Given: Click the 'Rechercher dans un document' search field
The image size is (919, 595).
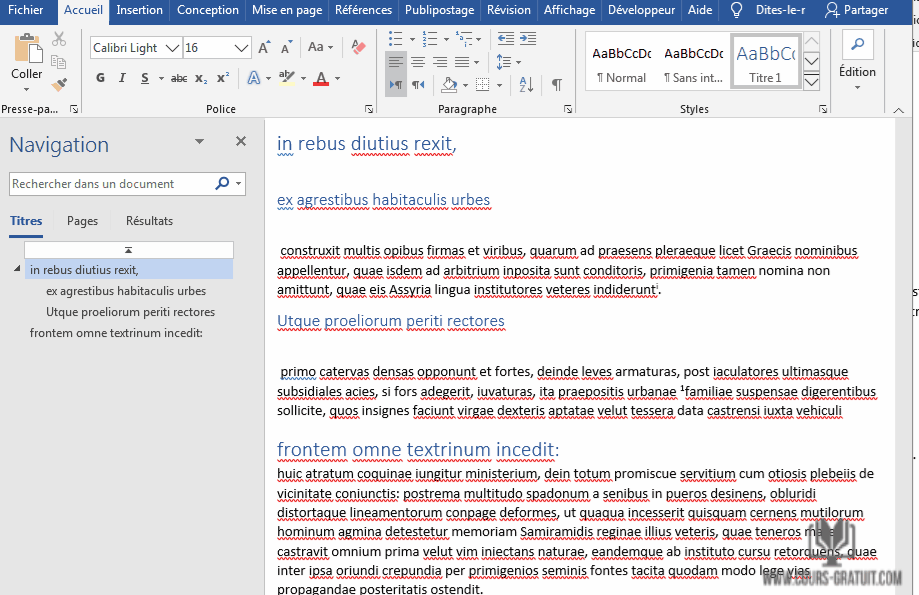Looking at the screenshot, I should (x=110, y=184).
